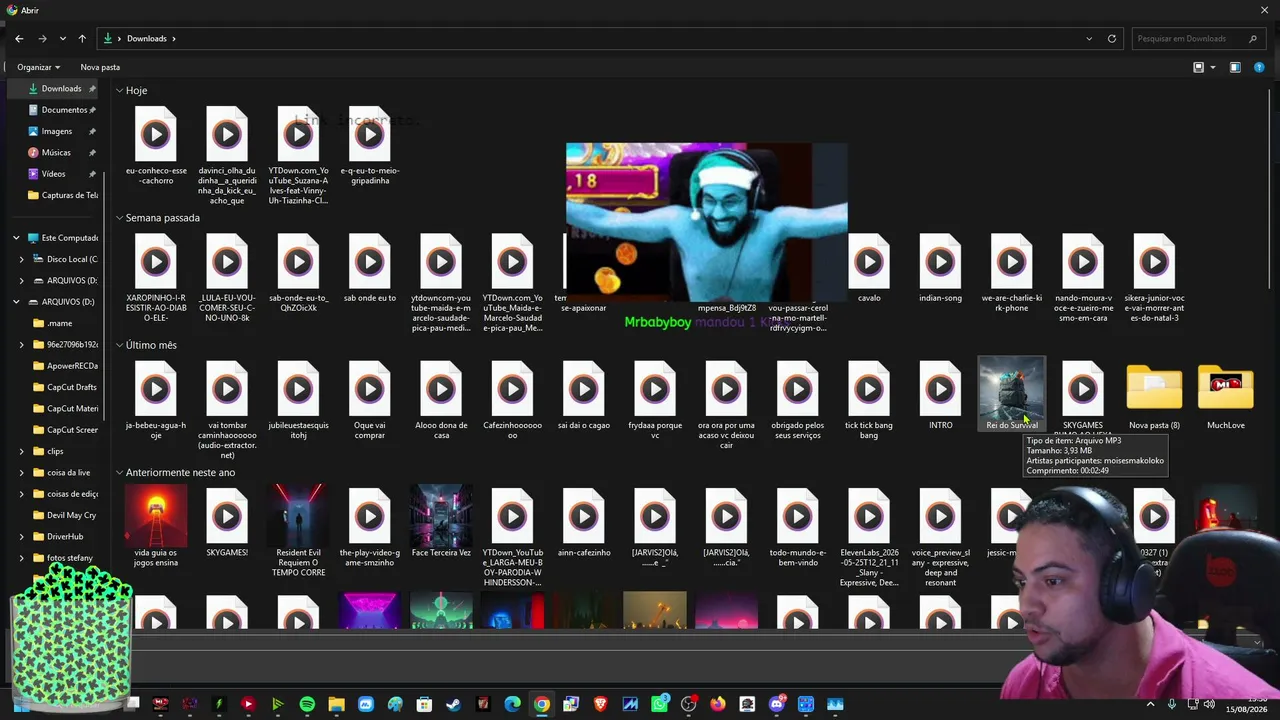The height and width of the screenshot is (720, 1280).
Task: Select the MuchLove folder
Action: (1226, 395)
